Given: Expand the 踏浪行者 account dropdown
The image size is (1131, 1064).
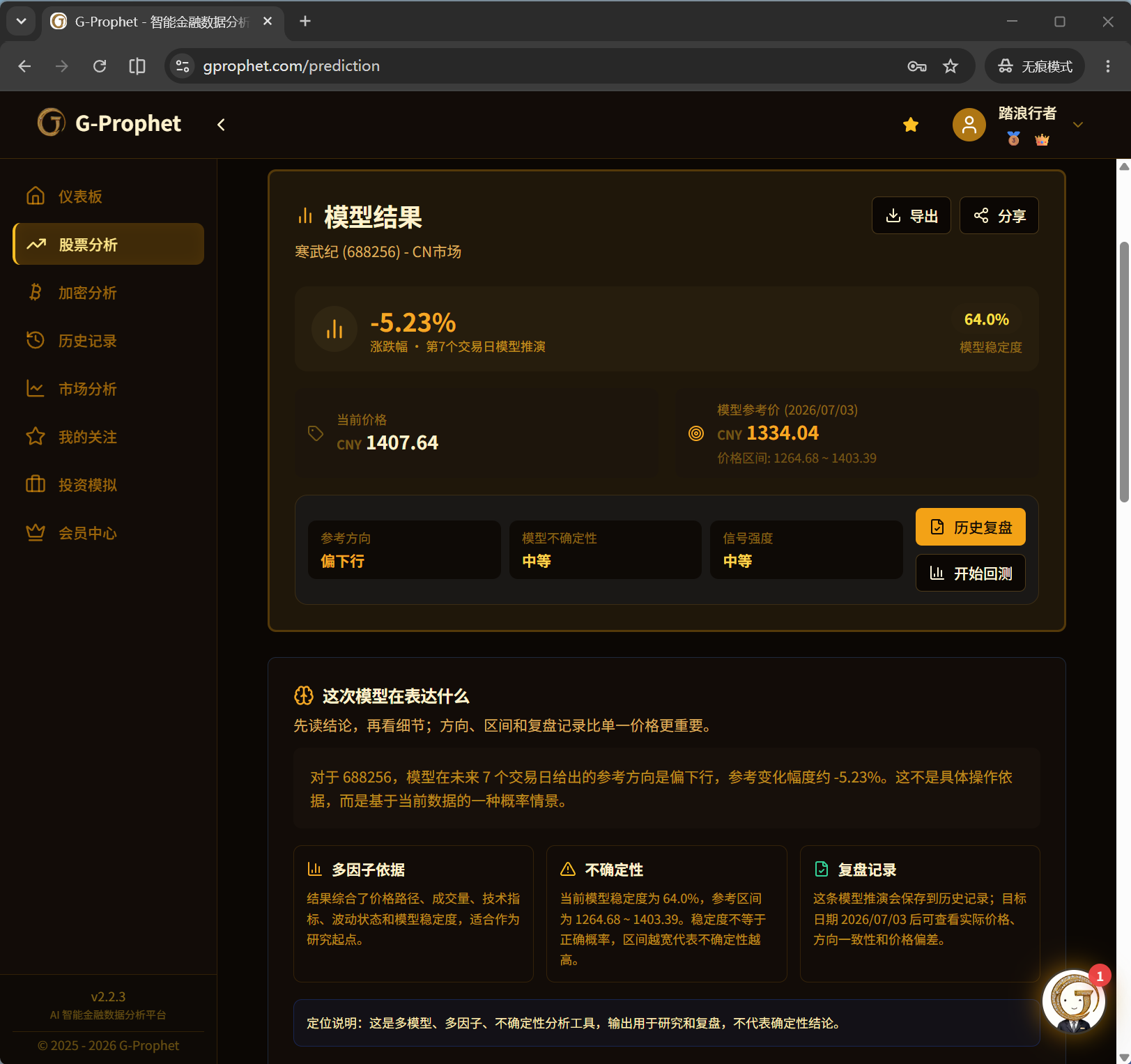Looking at the screenshot, I should (1077, 125).
